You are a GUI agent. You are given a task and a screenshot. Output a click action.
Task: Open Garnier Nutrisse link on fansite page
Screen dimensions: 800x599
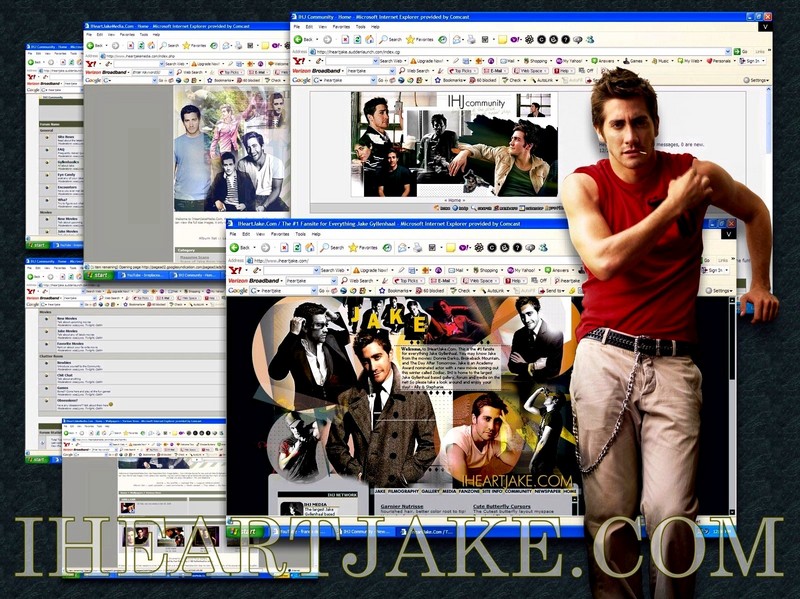pos(402,506)
